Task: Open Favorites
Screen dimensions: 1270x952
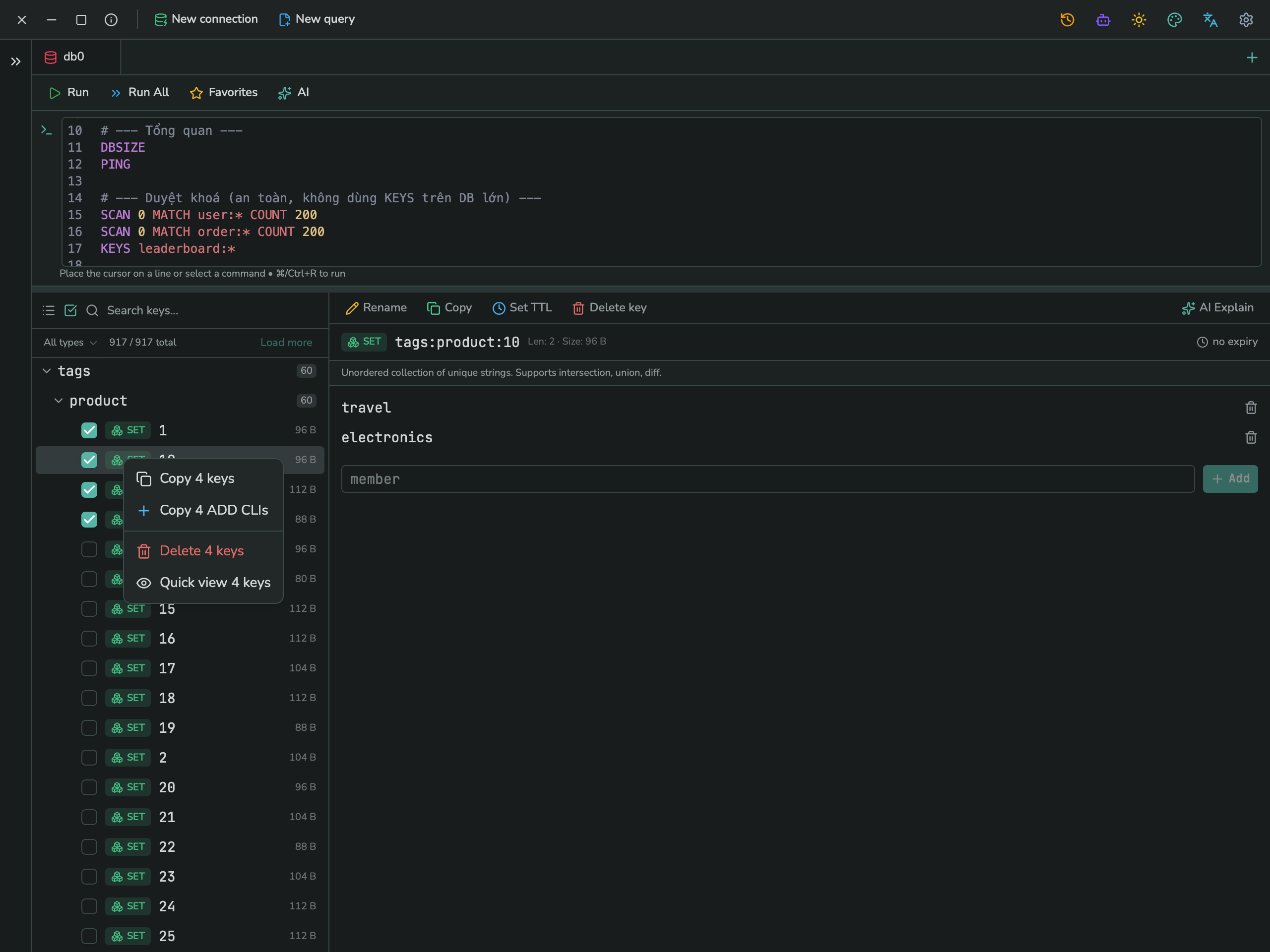Action: click(x=223, y=92)
